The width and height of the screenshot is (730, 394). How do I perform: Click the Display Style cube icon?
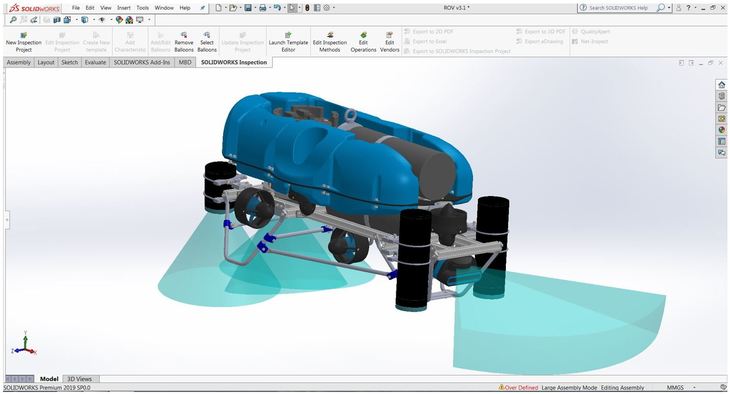pos(84,20)
